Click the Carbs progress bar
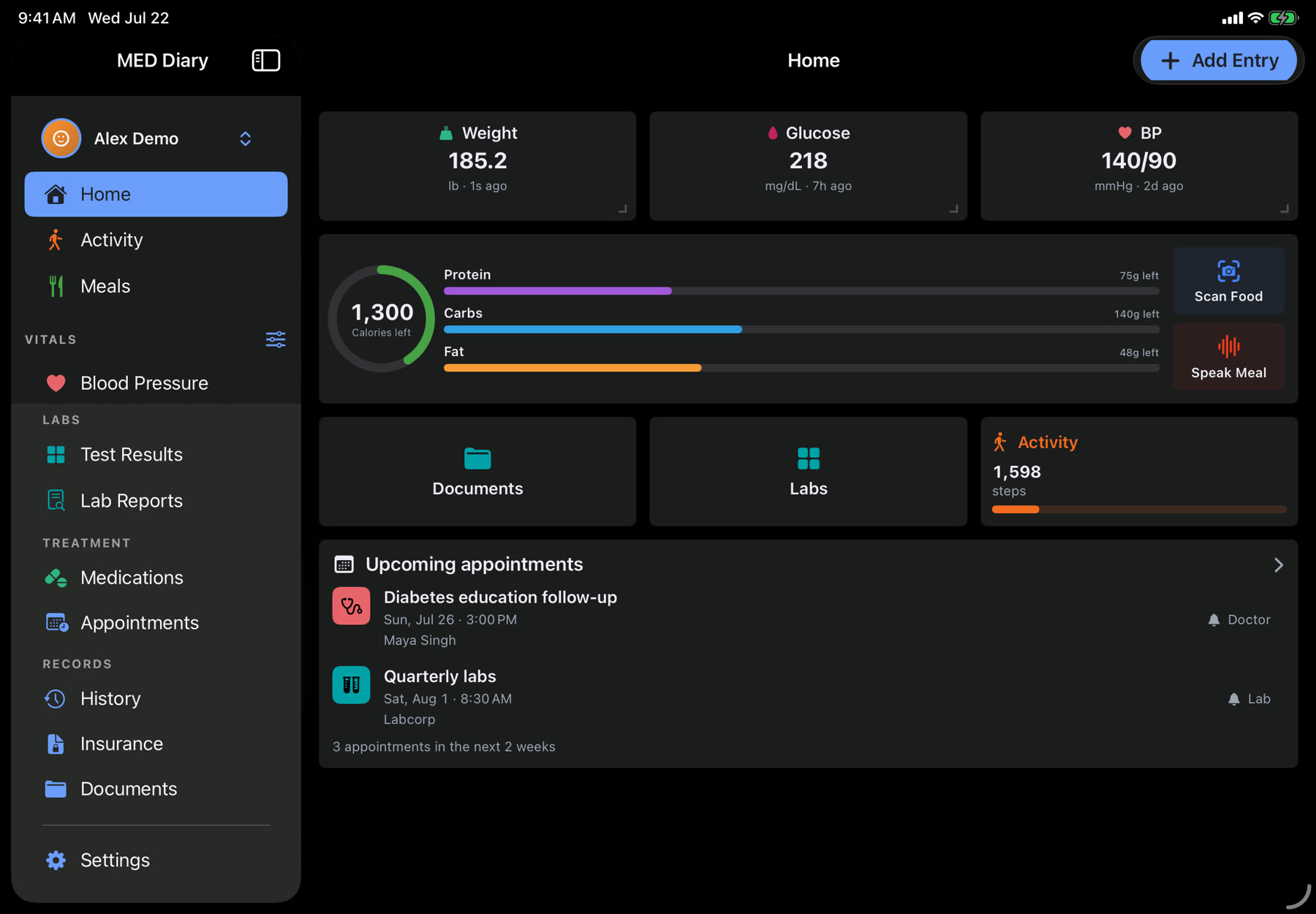 click(801, 330)
